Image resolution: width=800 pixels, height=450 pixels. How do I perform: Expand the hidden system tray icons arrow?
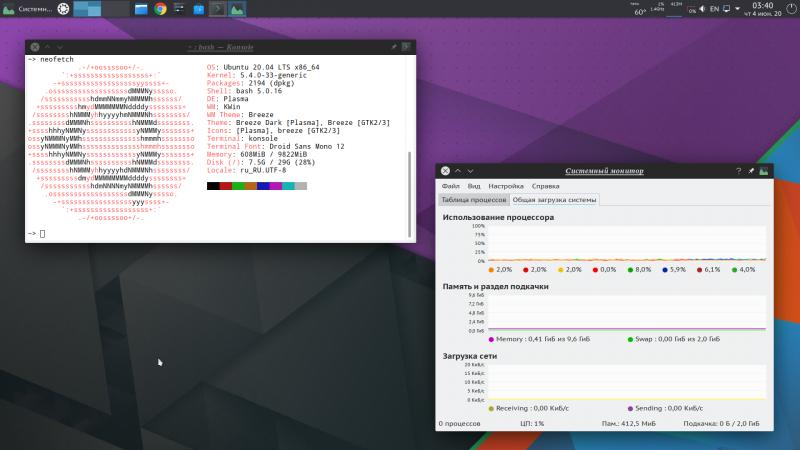738,9
